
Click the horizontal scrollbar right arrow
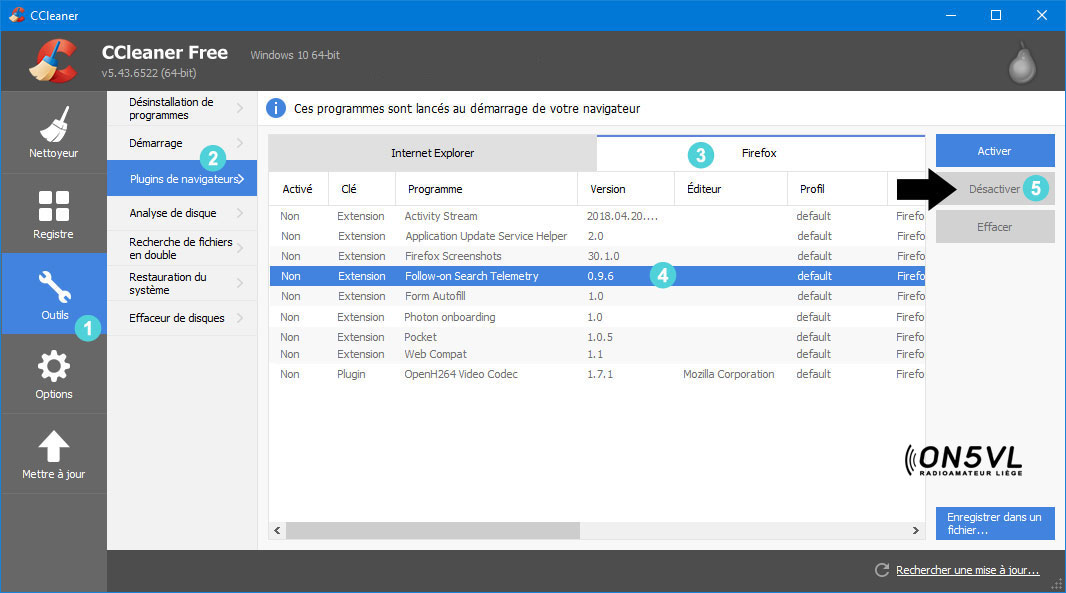click(x=916, y=530)
